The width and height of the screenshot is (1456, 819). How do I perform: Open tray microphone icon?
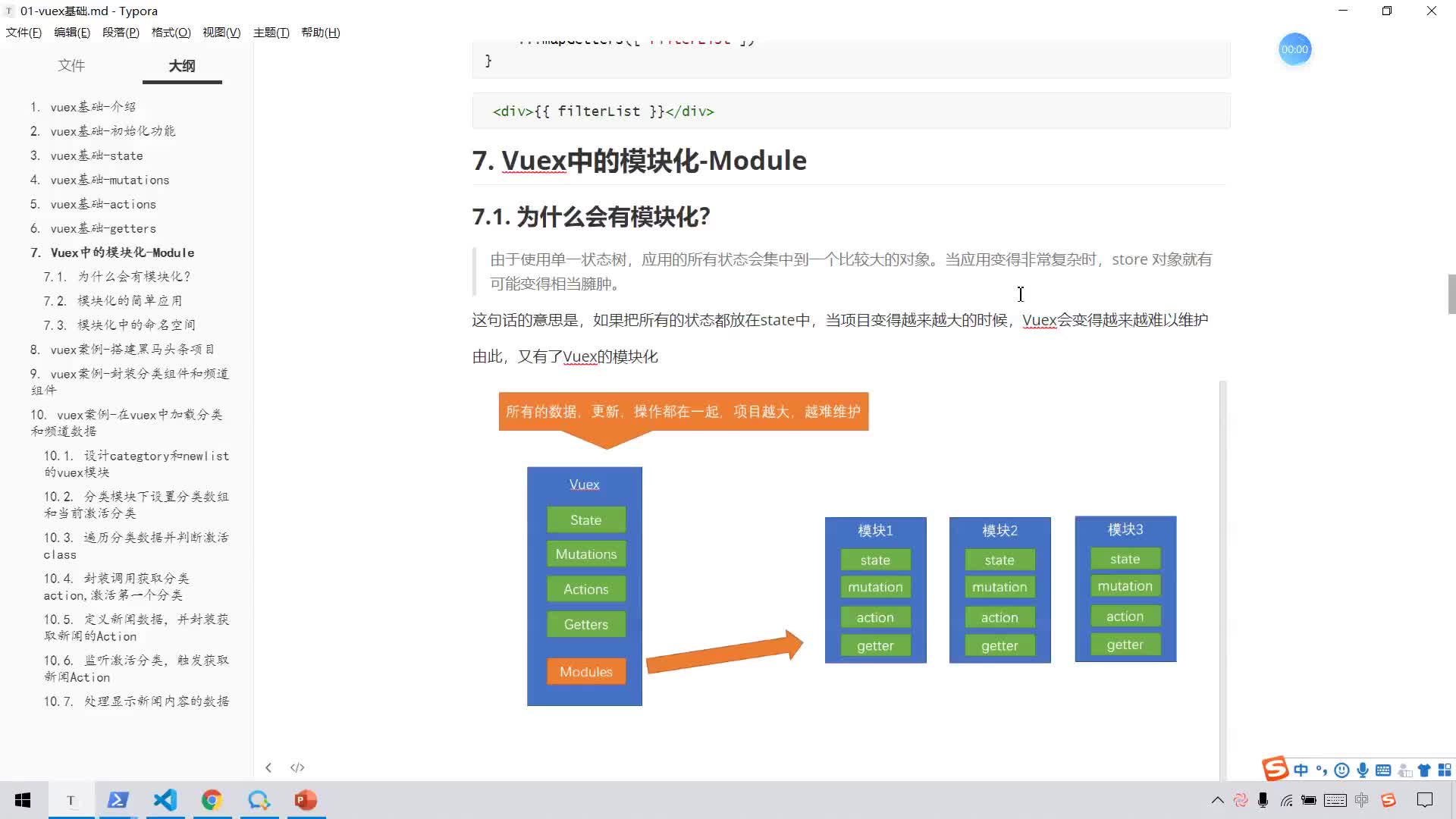tap(1263, 800)
